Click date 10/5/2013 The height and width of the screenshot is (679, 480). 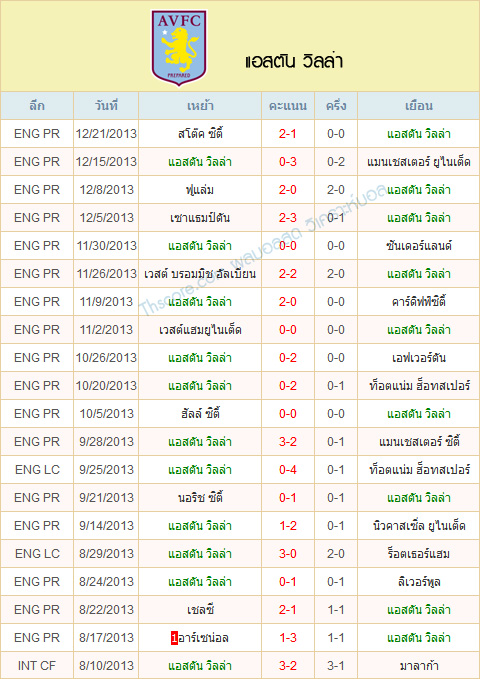pos(106,414)
